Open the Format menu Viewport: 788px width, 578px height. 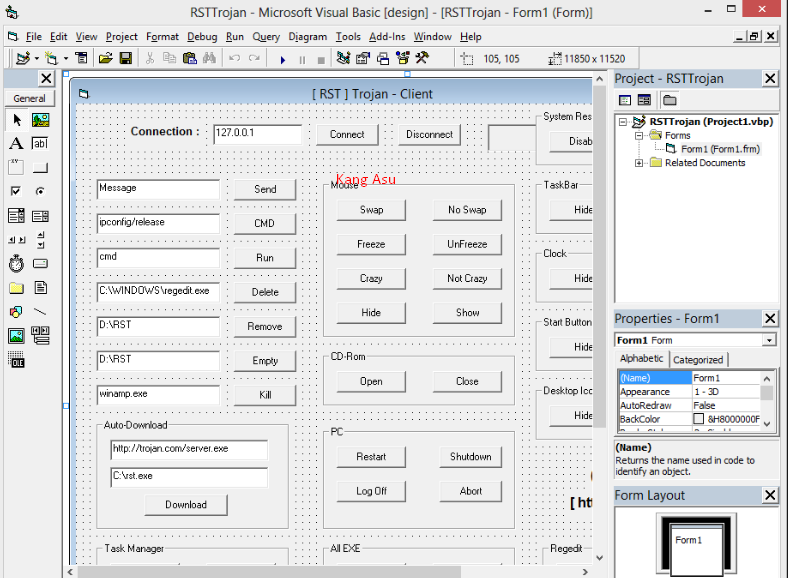point(162,37)
